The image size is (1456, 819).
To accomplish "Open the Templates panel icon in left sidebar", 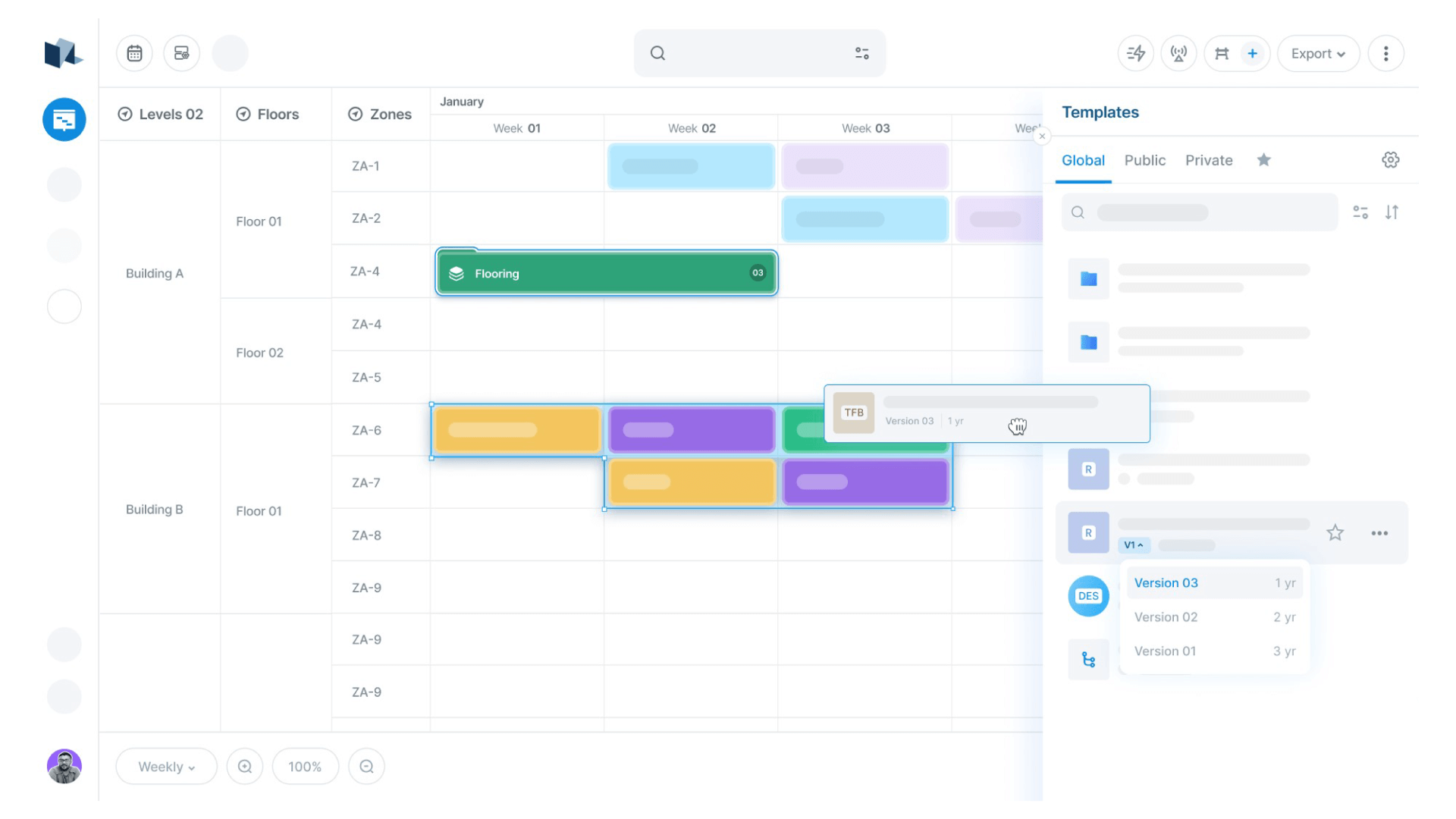I will click(x=64, y=119).
